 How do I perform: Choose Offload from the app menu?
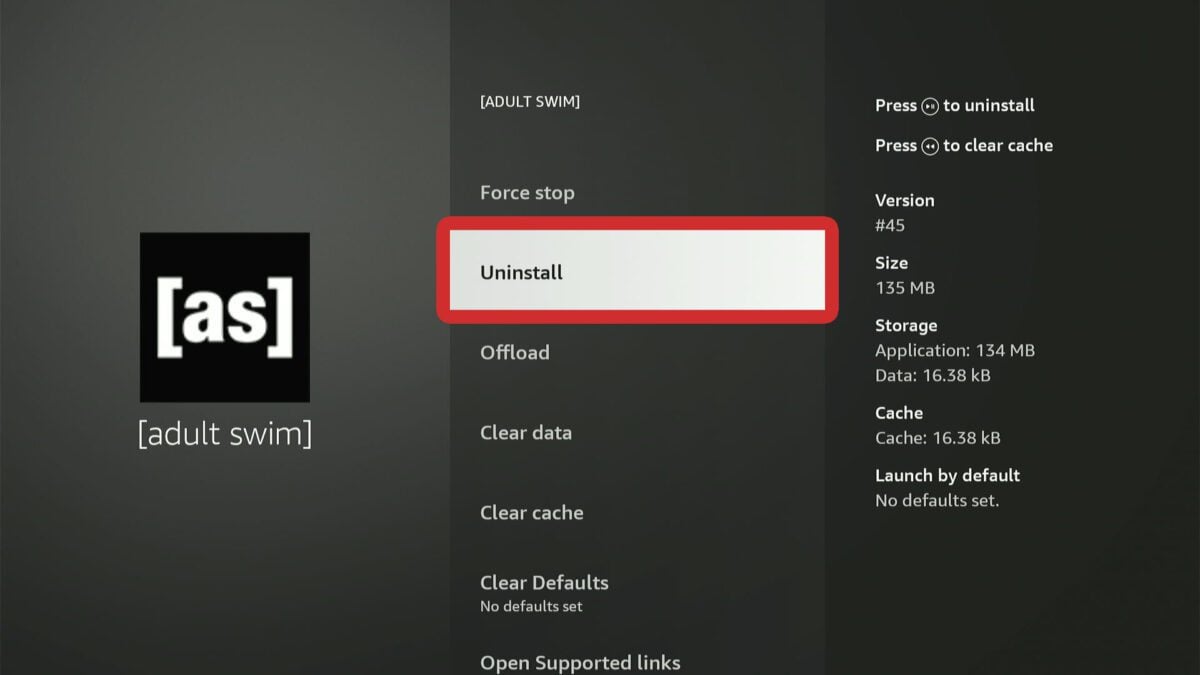(x=514, y=353)
